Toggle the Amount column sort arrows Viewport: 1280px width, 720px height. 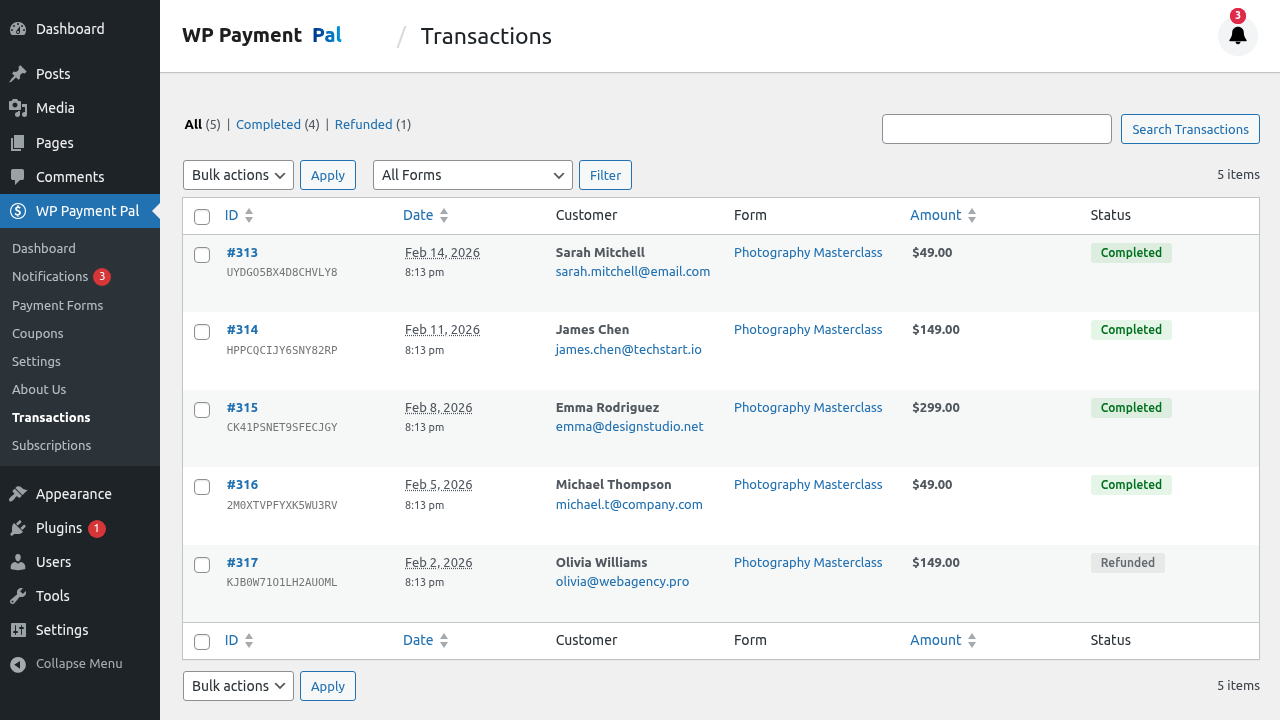tap(969, 215)
